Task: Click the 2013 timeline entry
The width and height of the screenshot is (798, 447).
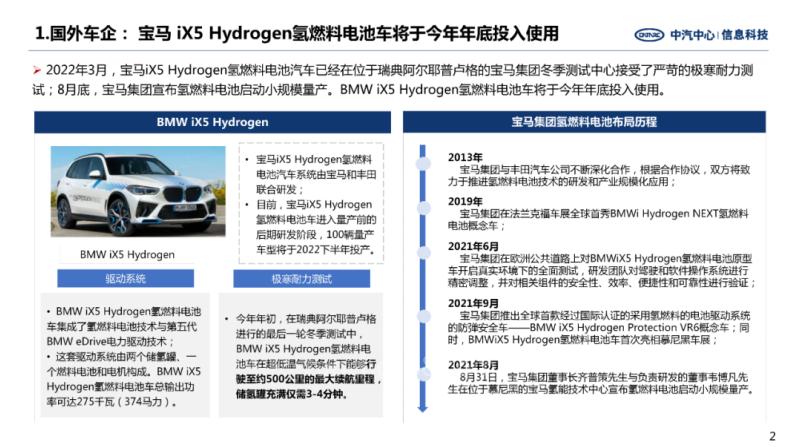Action: click(465, 158)
